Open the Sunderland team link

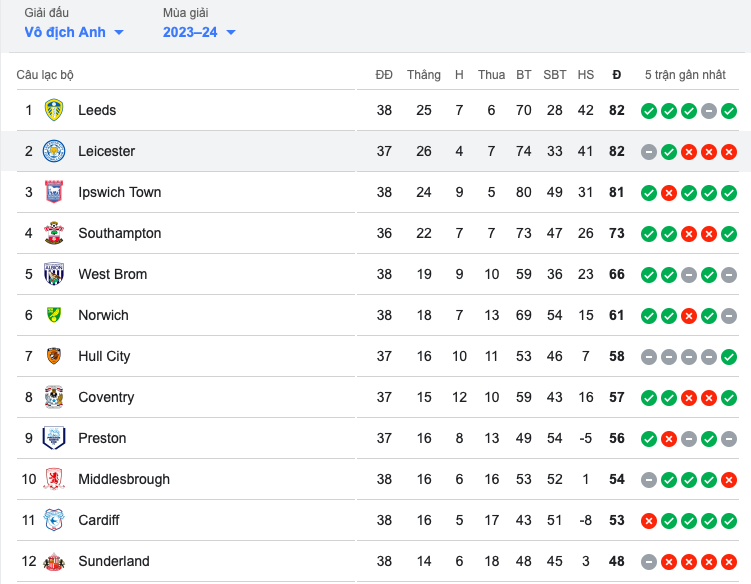point(113,561)
